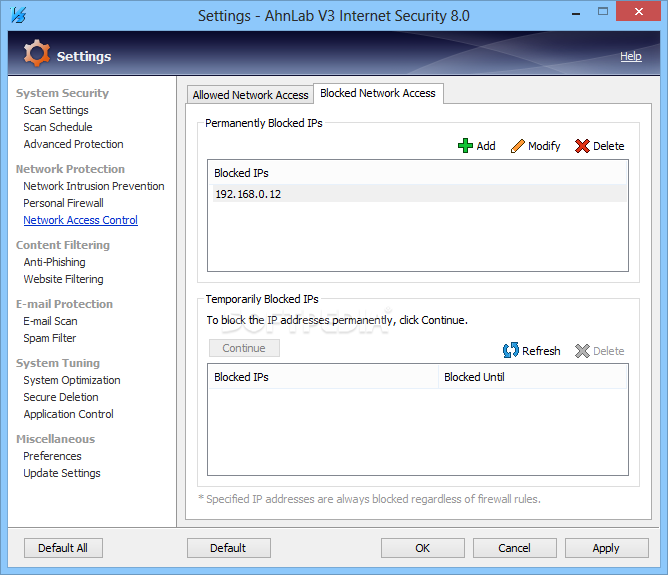
Task: Click the Blocked IPs column header in temporary list
Action: (323, 377)
